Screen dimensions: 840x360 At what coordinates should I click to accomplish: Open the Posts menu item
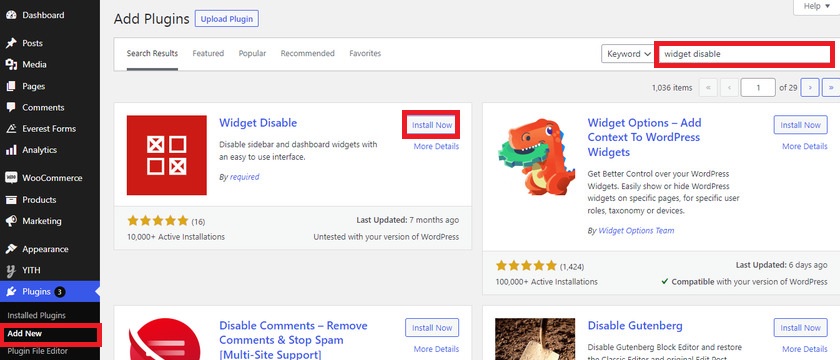(x=50, y=43)
